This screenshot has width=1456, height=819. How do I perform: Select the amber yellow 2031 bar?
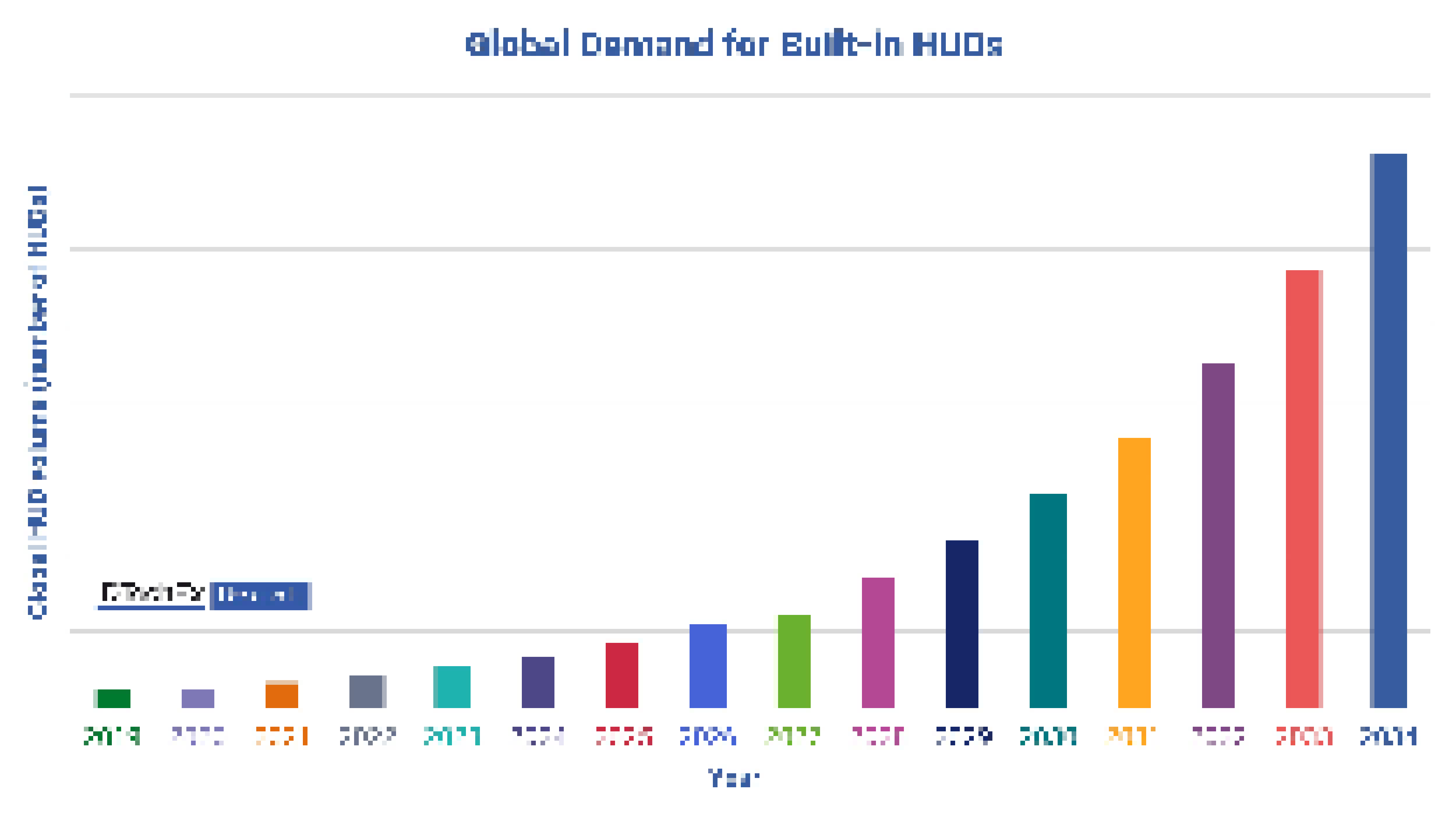(1134, 572)
